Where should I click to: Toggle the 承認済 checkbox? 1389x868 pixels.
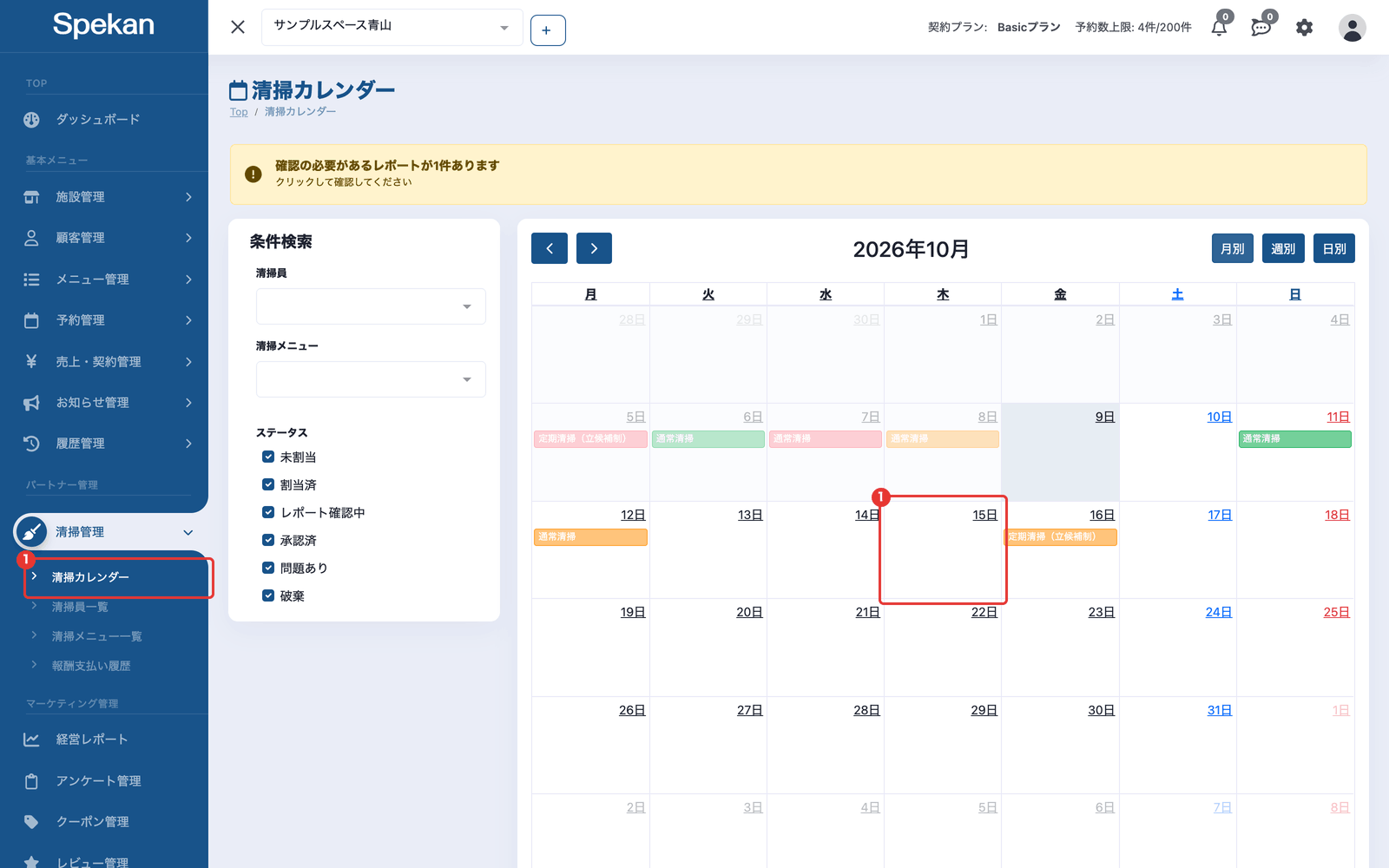268,540
